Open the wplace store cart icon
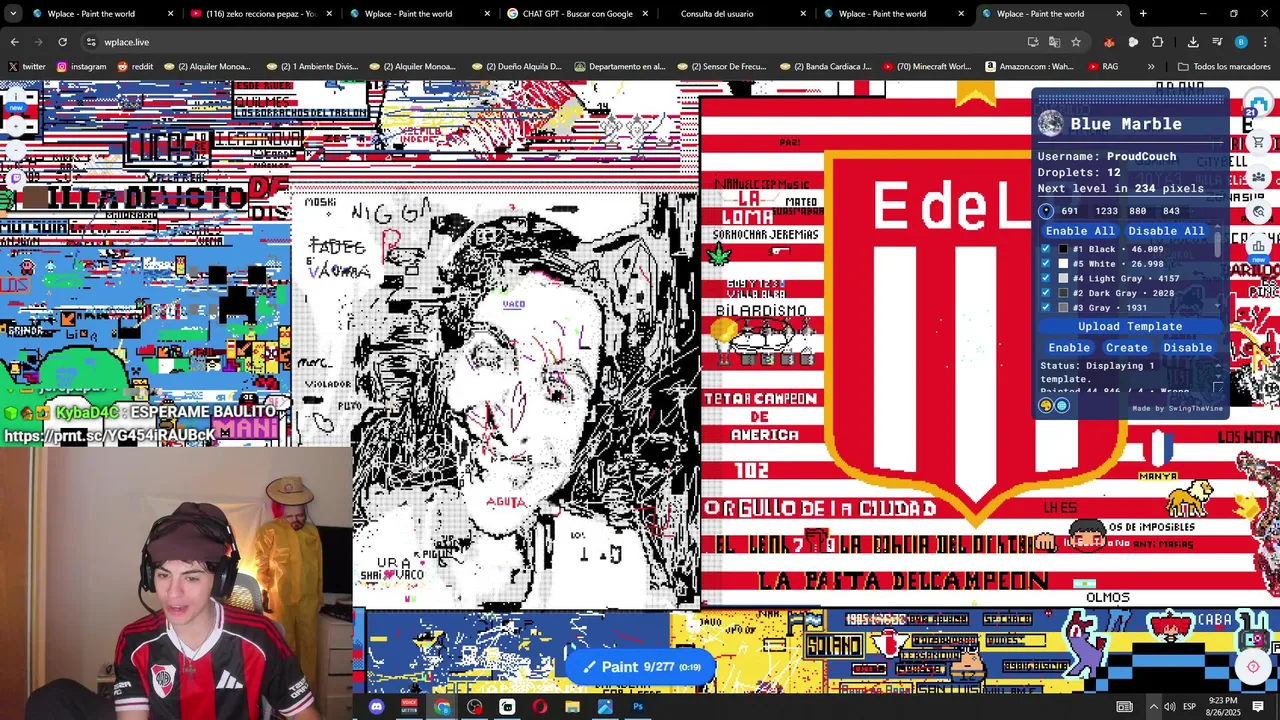The image size is (1280, 720). coord(1259,143)
